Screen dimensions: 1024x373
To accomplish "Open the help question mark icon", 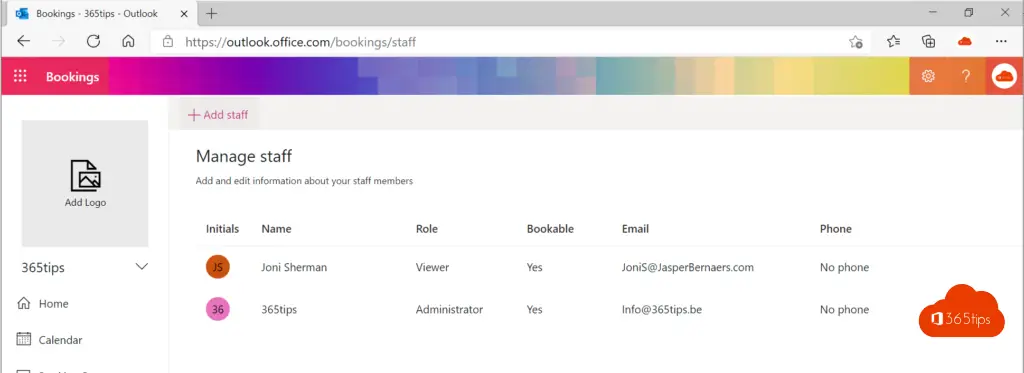I will pos(966,76).
